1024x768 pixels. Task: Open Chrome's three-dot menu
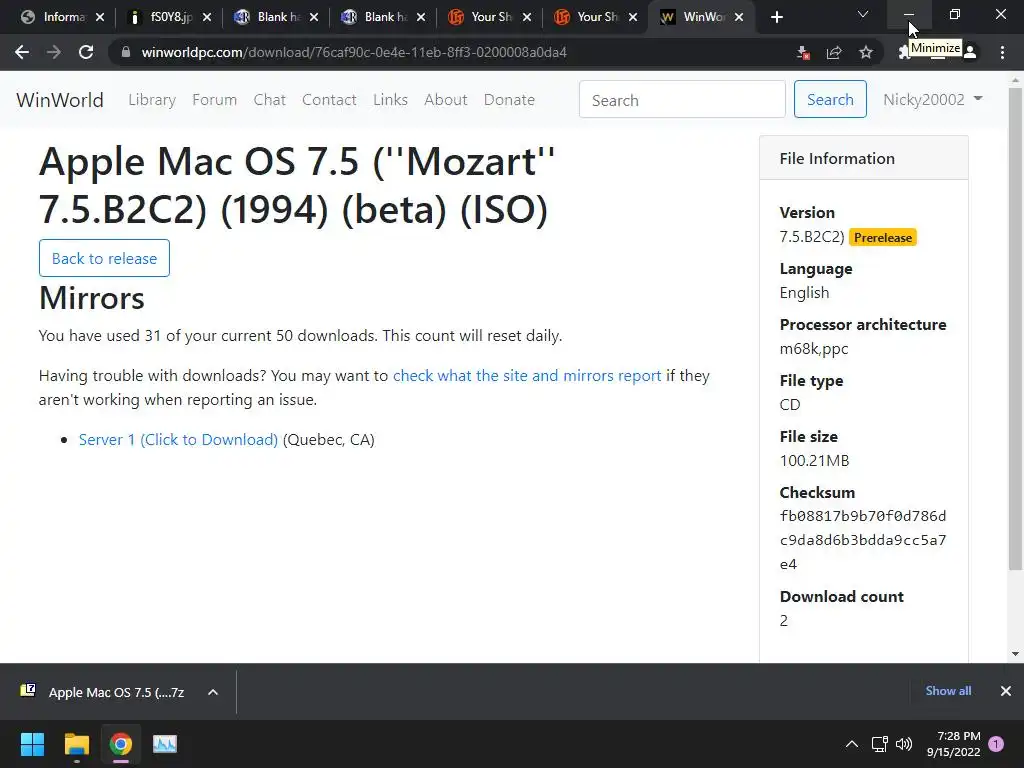(1002, 52)
